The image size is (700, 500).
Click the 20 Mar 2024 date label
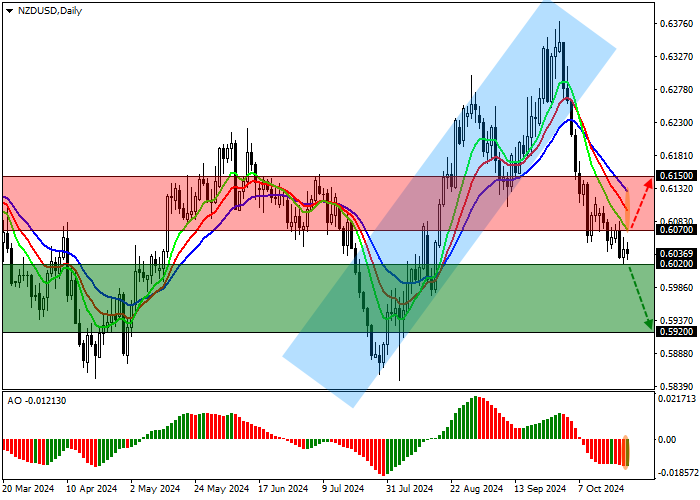pos(28,489)
